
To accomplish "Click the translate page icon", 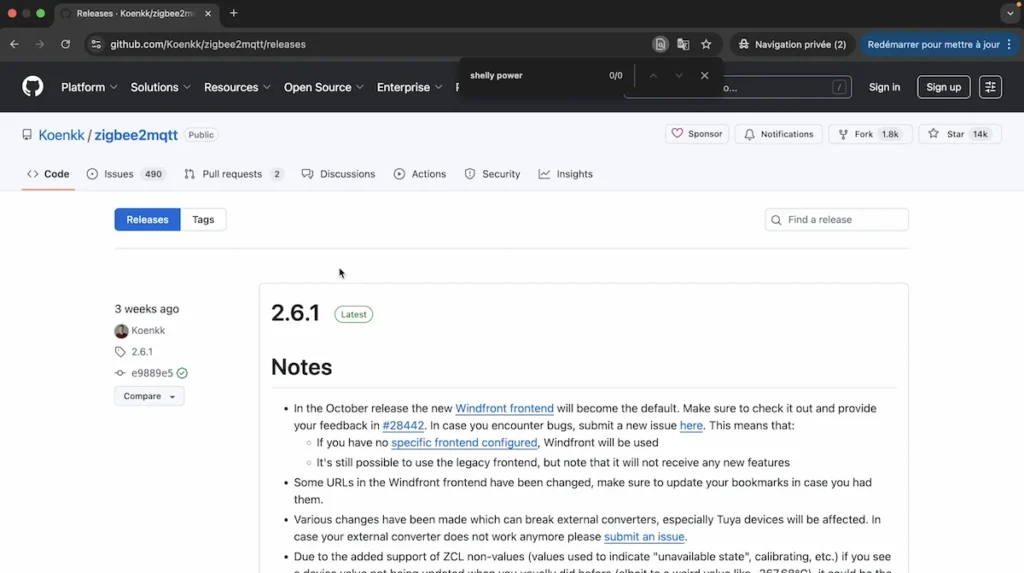I will (683, 44).
